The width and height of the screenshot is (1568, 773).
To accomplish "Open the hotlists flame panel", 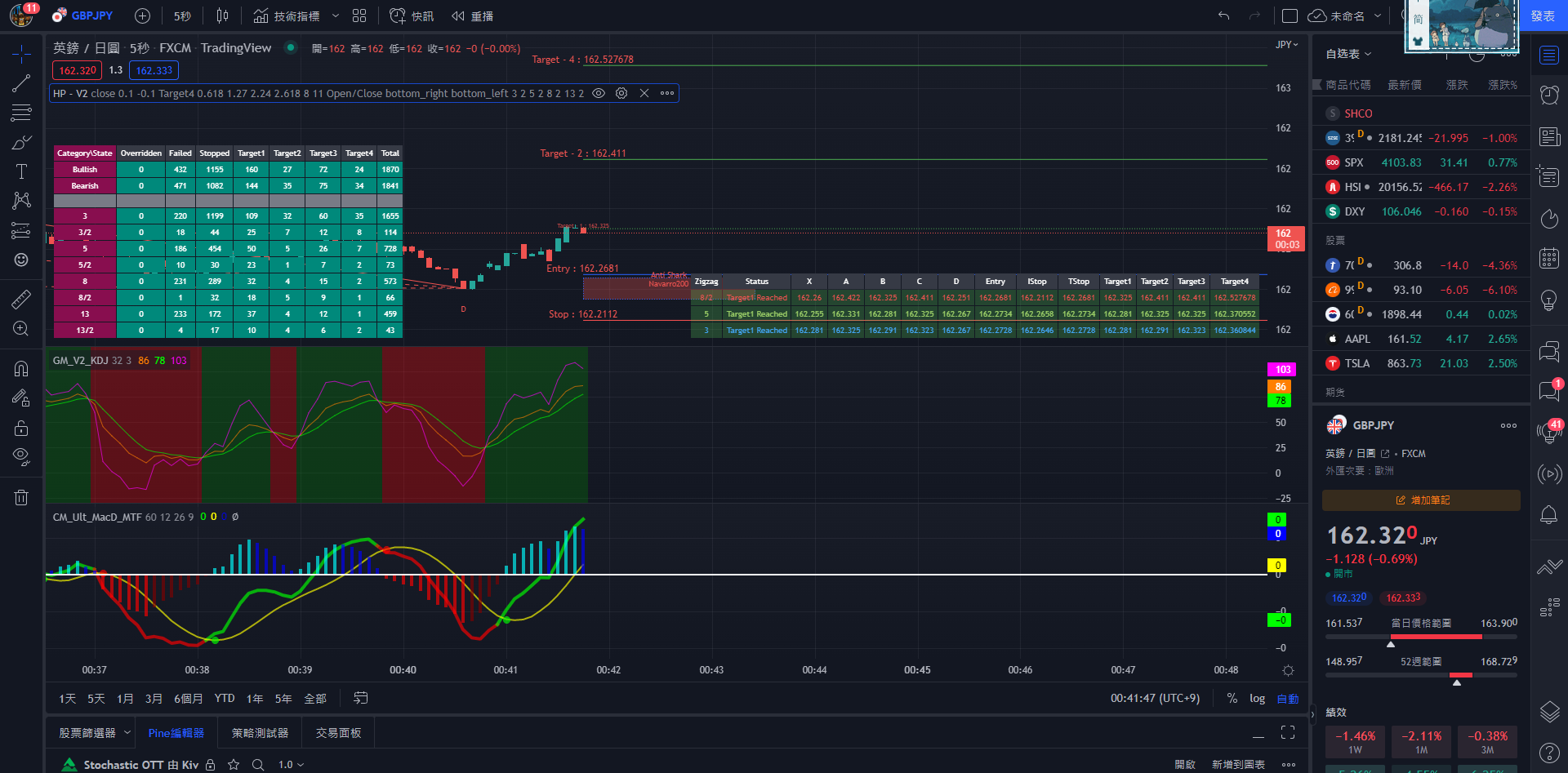I will 1549,219.
